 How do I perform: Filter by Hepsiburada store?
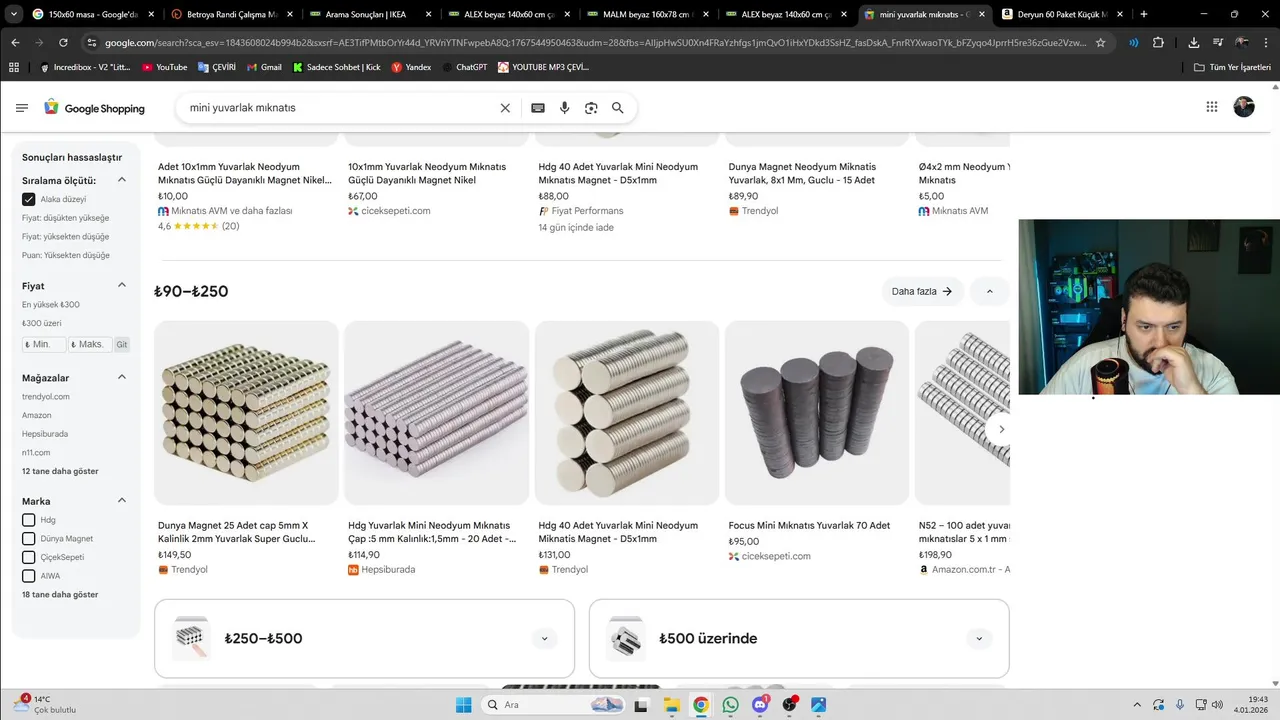[x=45, y=434]
